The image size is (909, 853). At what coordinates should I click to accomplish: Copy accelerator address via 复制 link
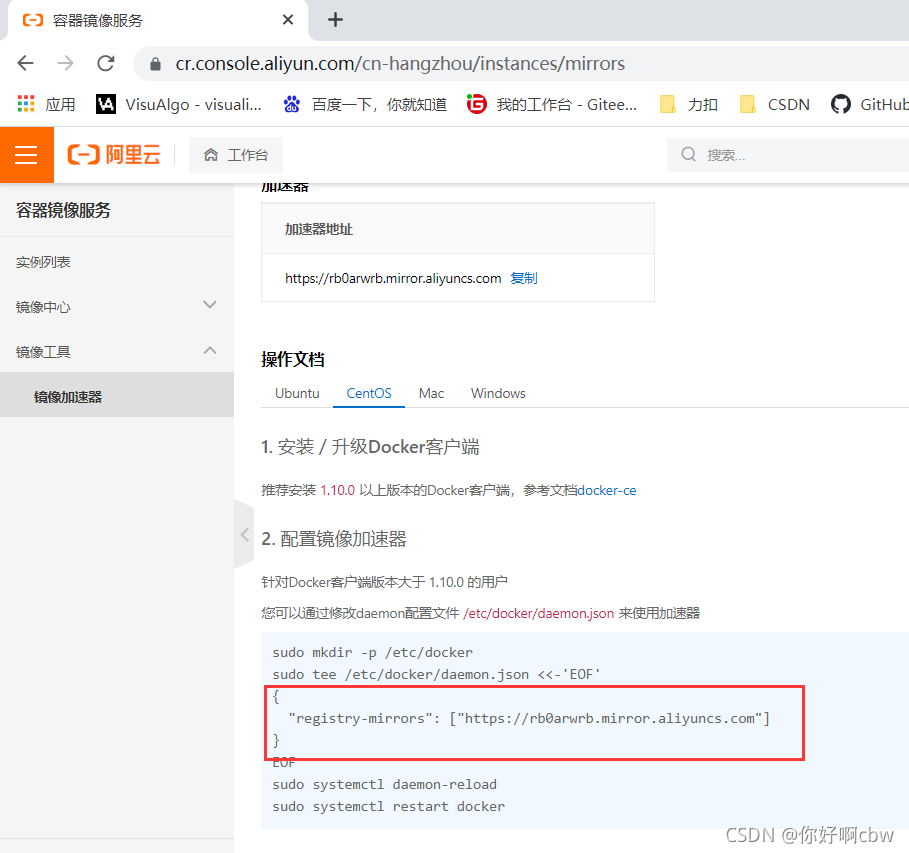[x=523, y=278]
